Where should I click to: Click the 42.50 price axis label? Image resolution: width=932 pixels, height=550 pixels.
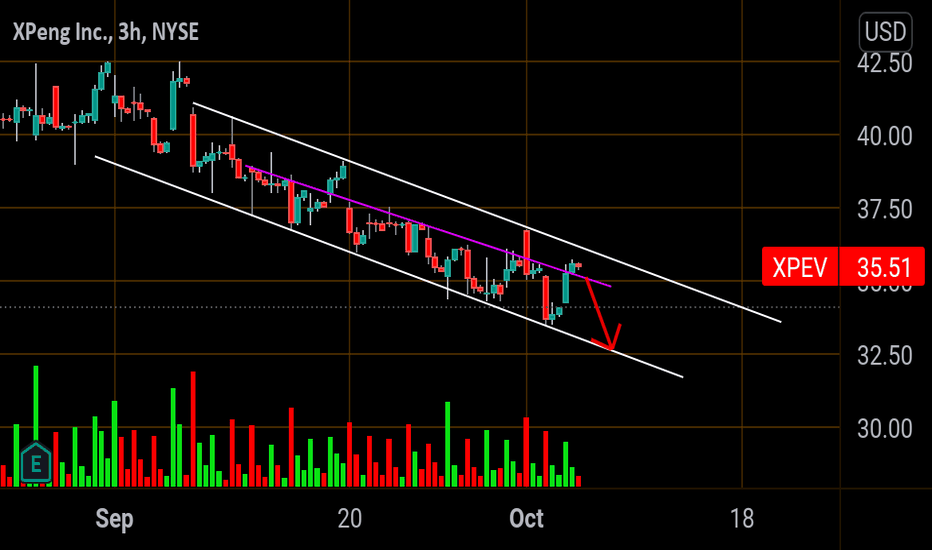coord(884,63)
